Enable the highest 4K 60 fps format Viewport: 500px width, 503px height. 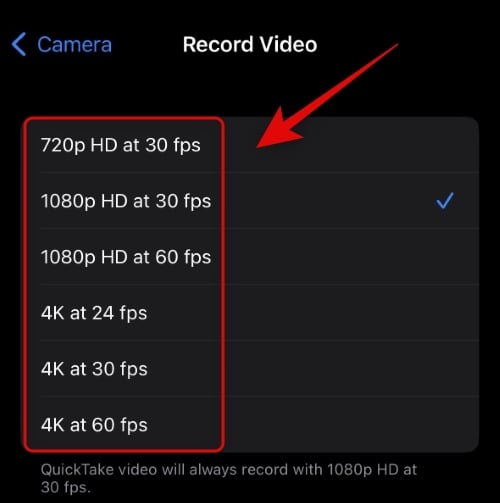tap(252, 425)
